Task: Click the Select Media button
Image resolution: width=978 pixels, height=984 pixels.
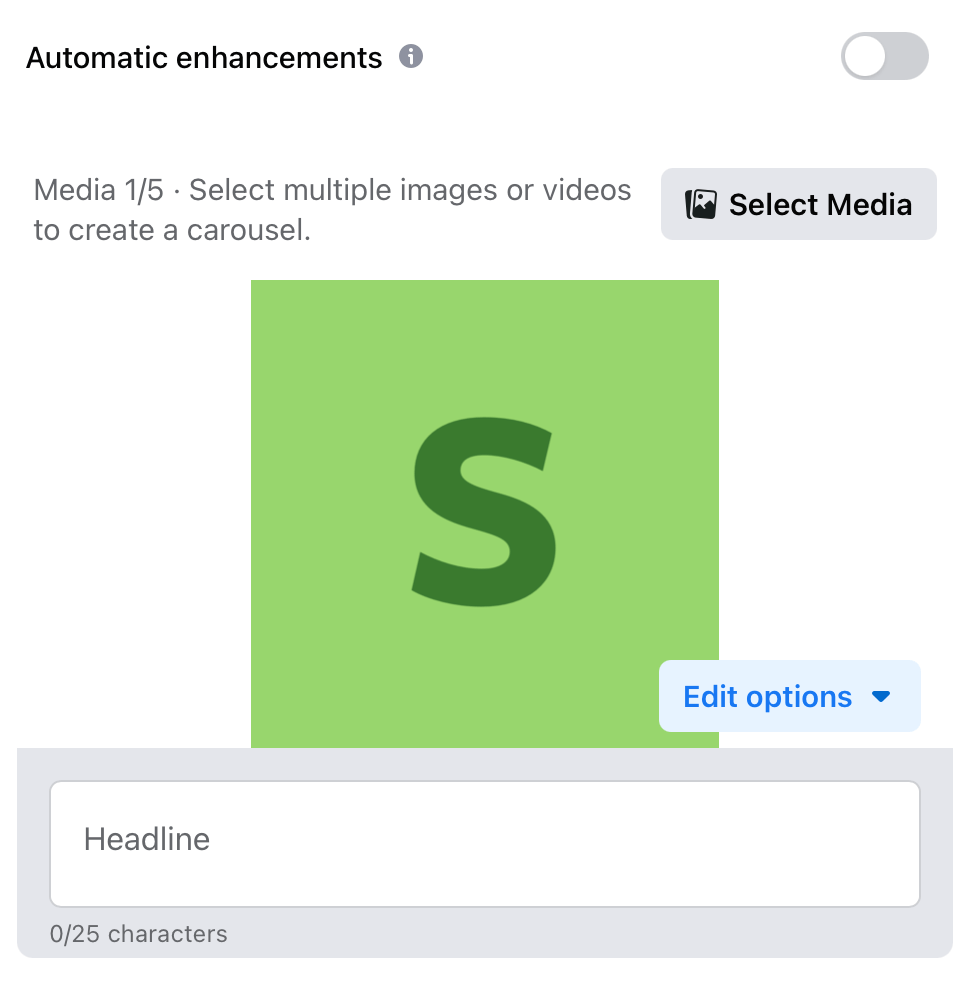Action: point(798,204)
